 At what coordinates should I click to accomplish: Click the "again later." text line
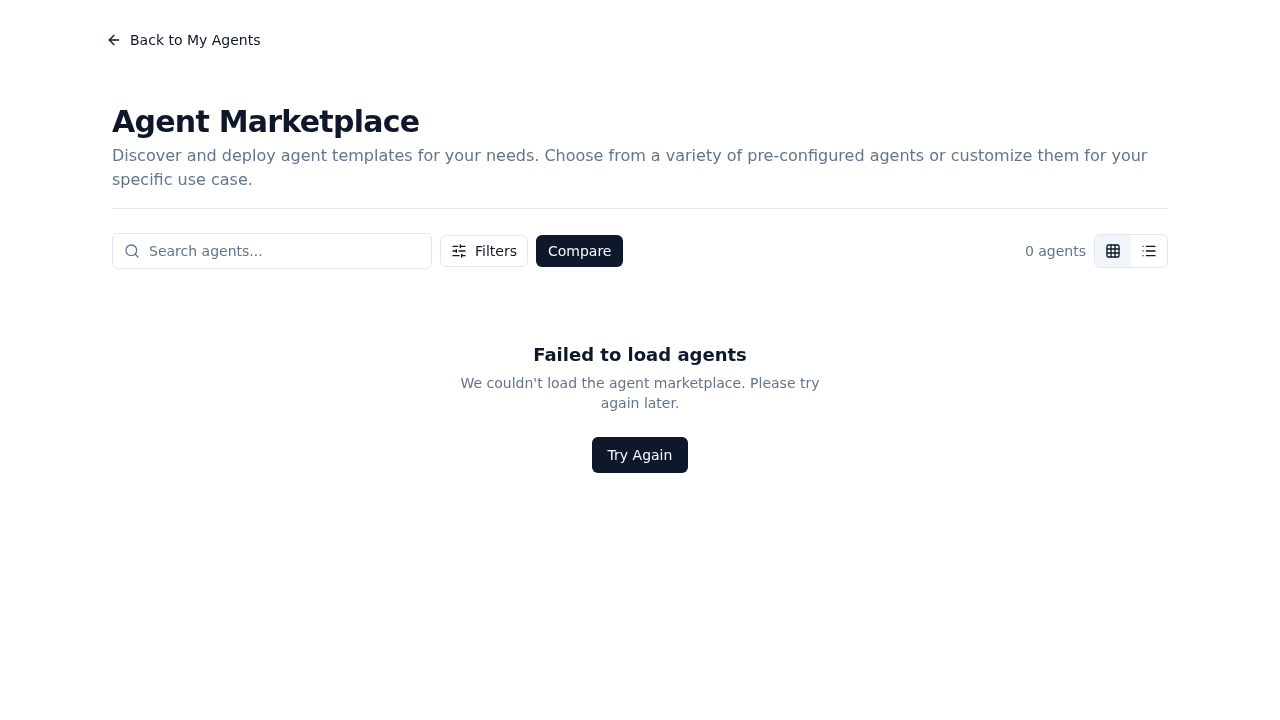point(640,403)
